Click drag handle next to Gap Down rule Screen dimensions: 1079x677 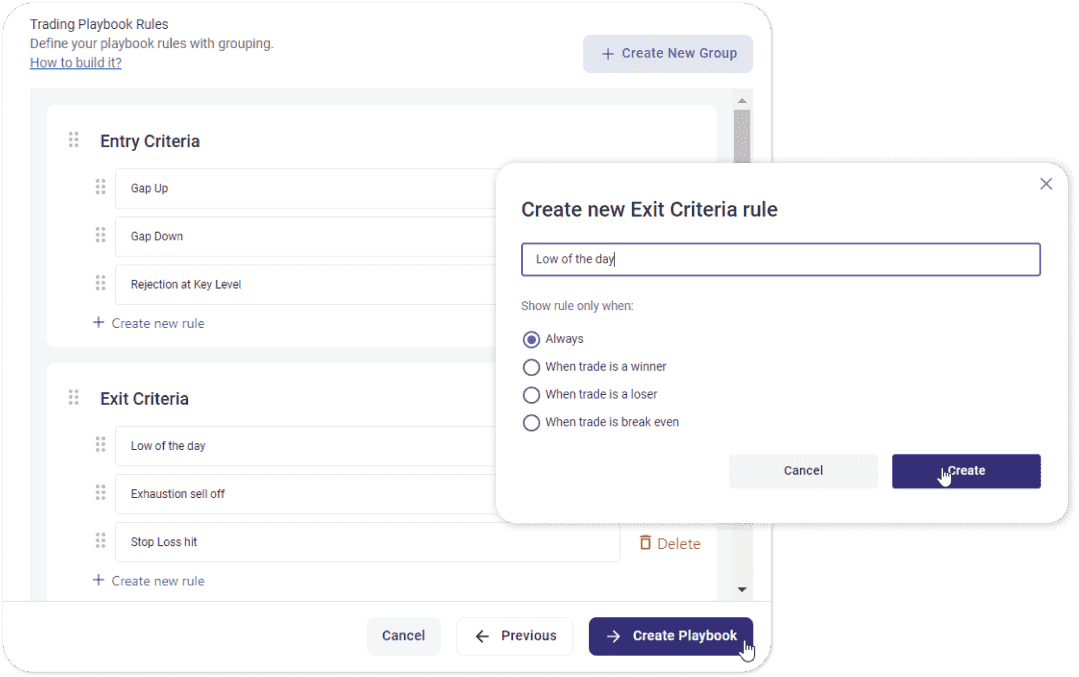pos(100,235)
